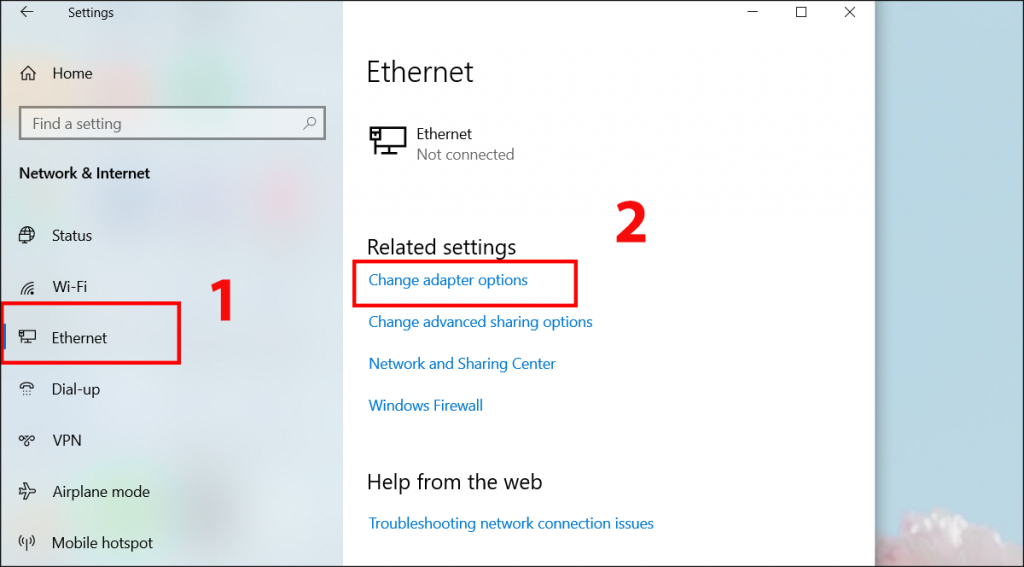This screenshot has height=567, width=1024.
Task: Click the Dial-up icon
Action: coord(27,389)
